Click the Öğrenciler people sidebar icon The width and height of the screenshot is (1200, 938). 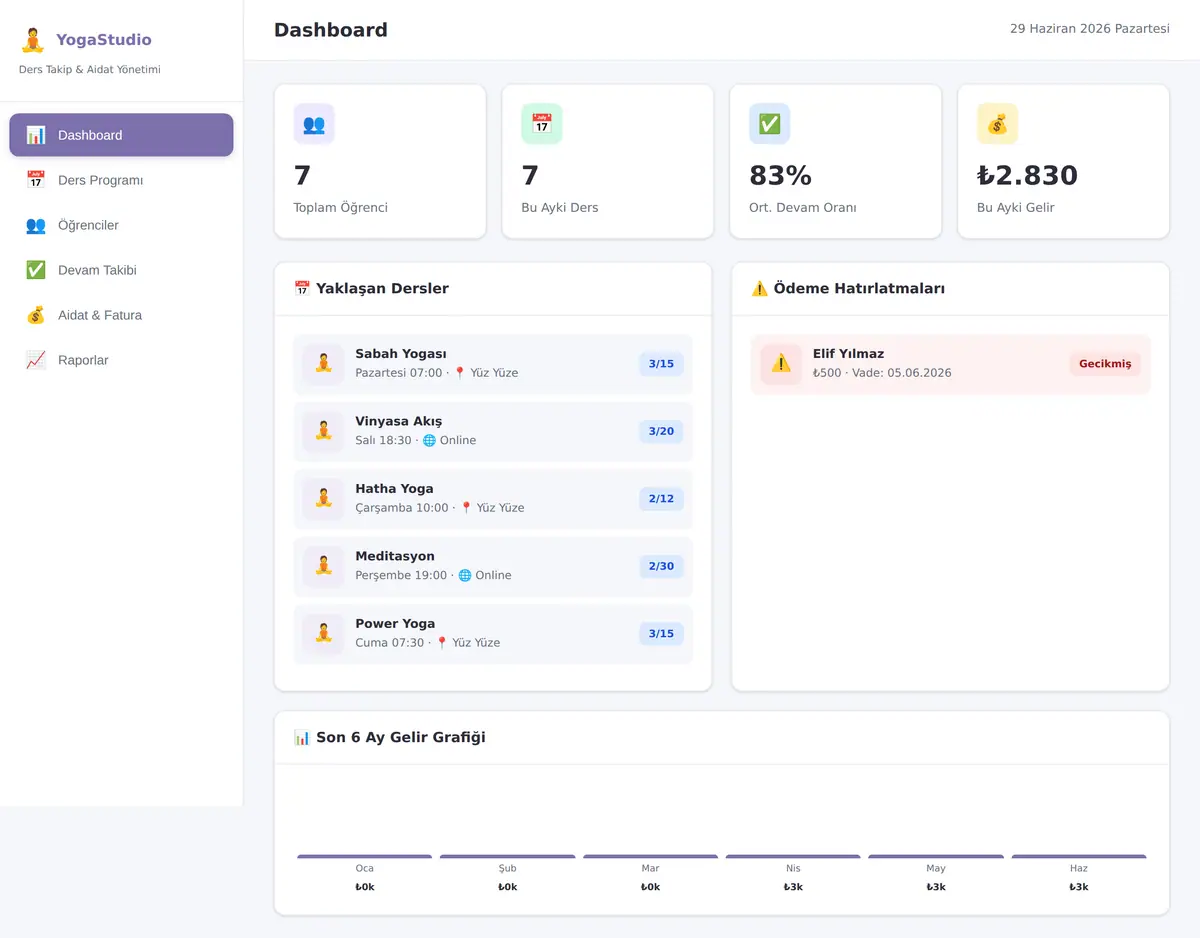coord(36,225)
